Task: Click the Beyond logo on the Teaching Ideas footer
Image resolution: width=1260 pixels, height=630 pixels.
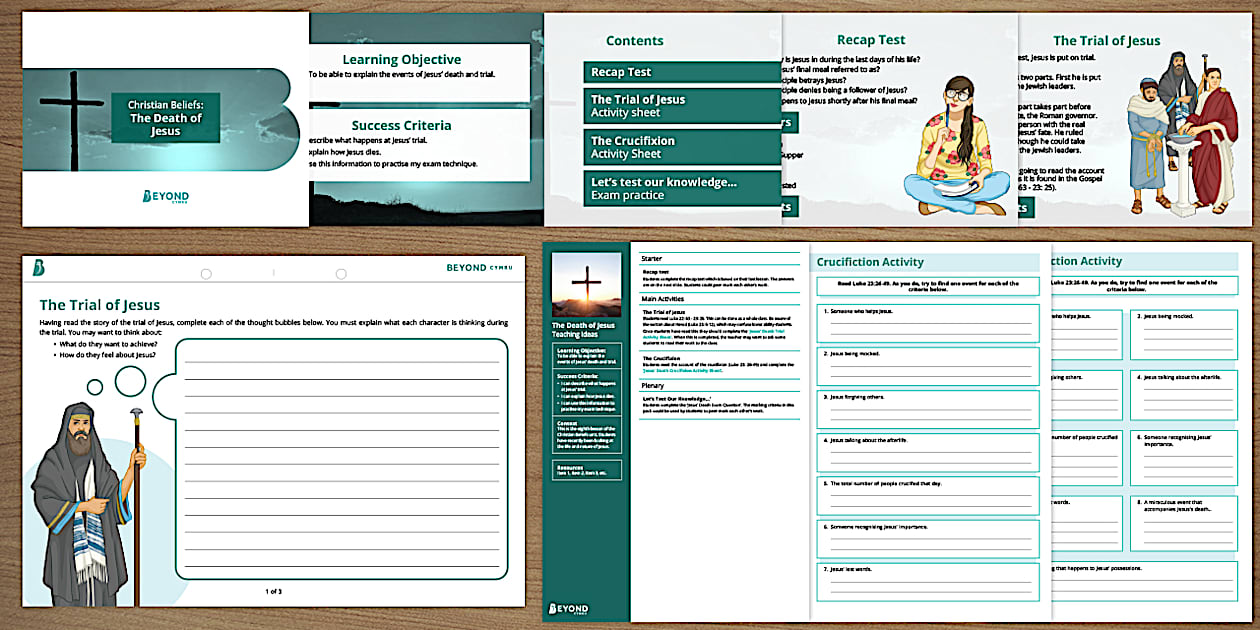Action: tap(568, 608)
